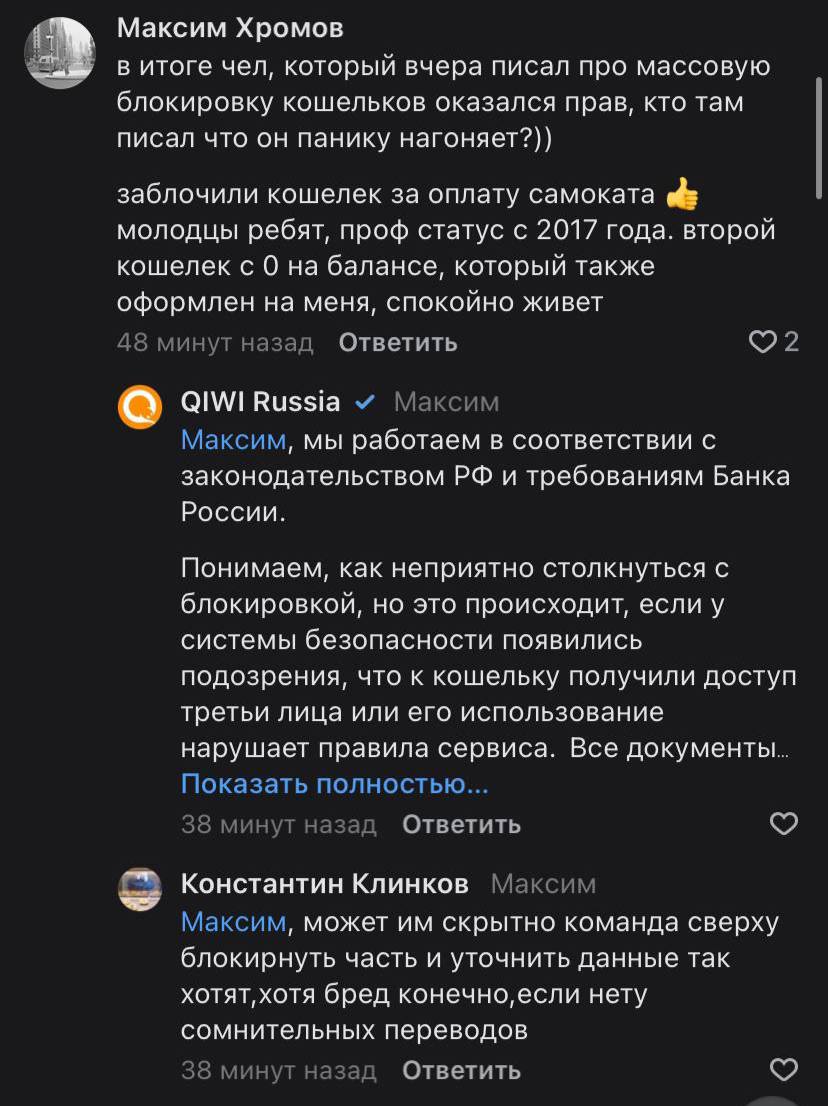Click the blue Максим mention in Константин's reply
Image resolution: width=828 pixels, height=1106 pixels.
click(x=233, y=922)
